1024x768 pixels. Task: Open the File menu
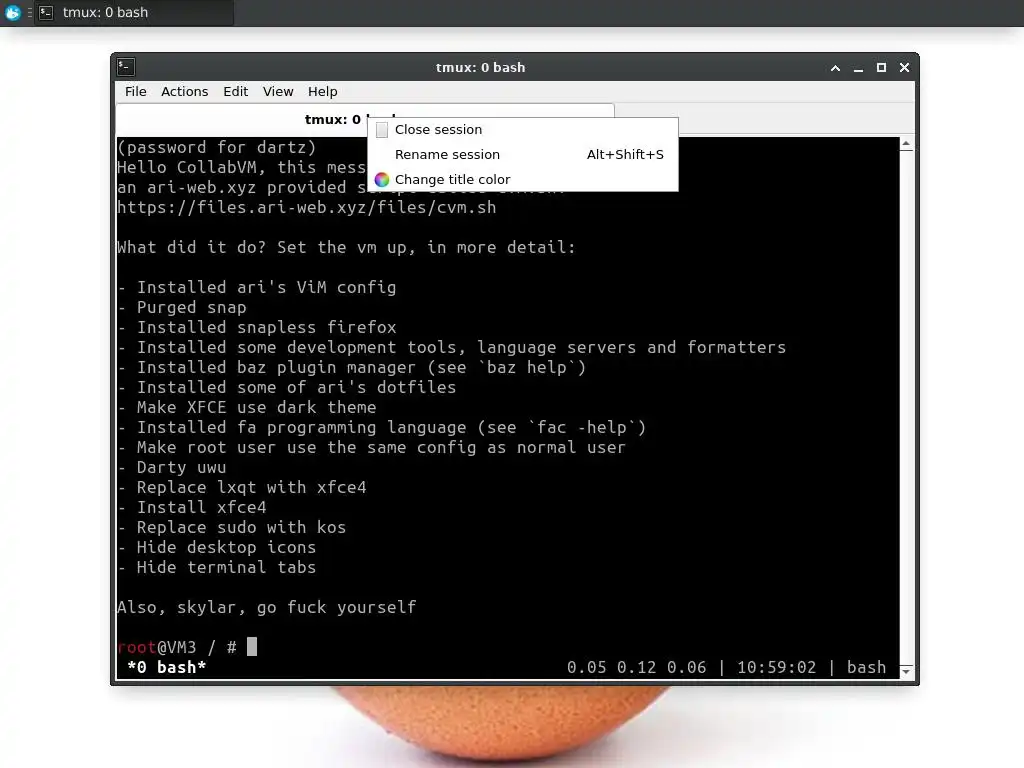tap(136, 91)
